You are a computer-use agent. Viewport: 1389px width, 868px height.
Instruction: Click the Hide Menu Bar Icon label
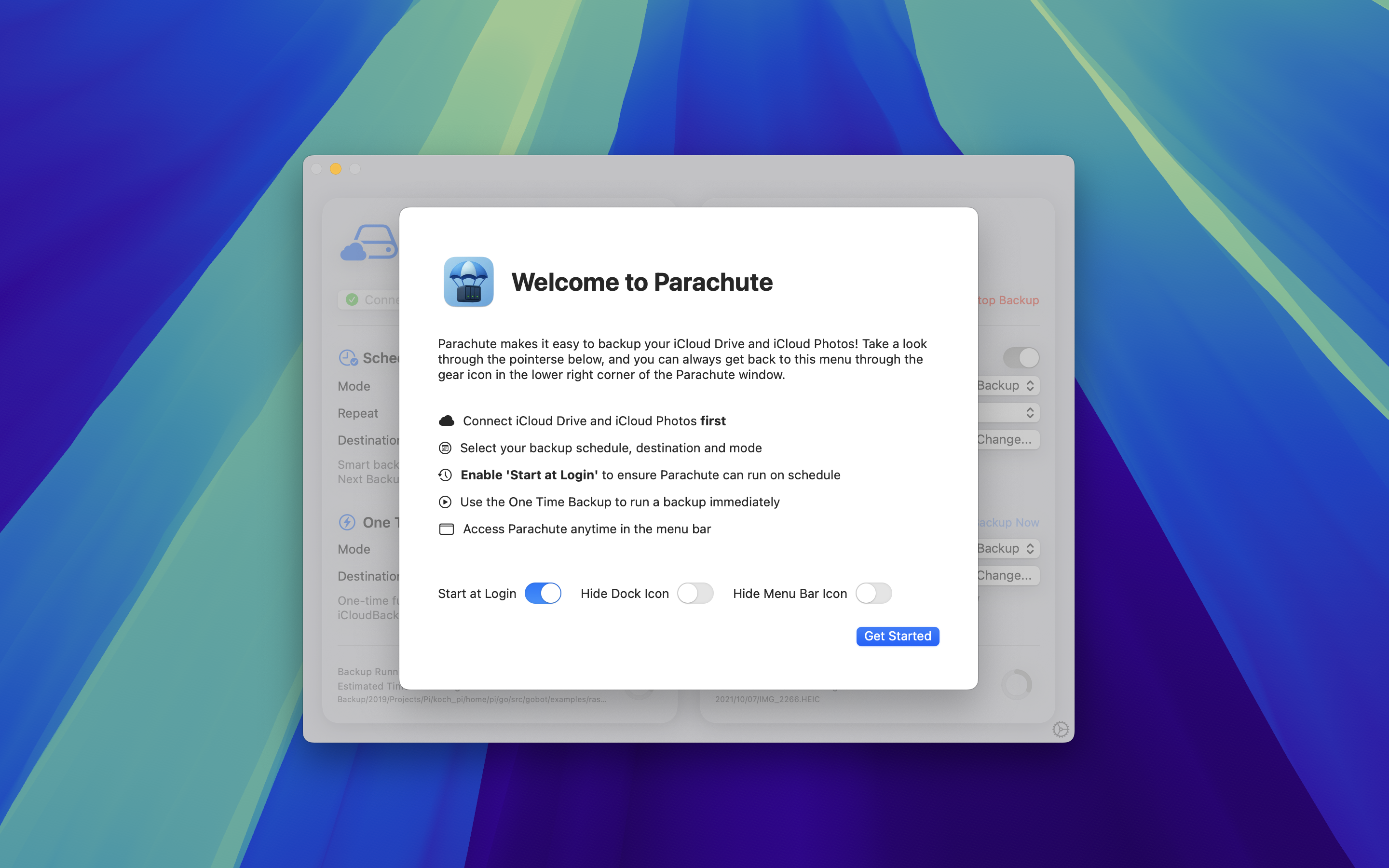tap(790, 594)
